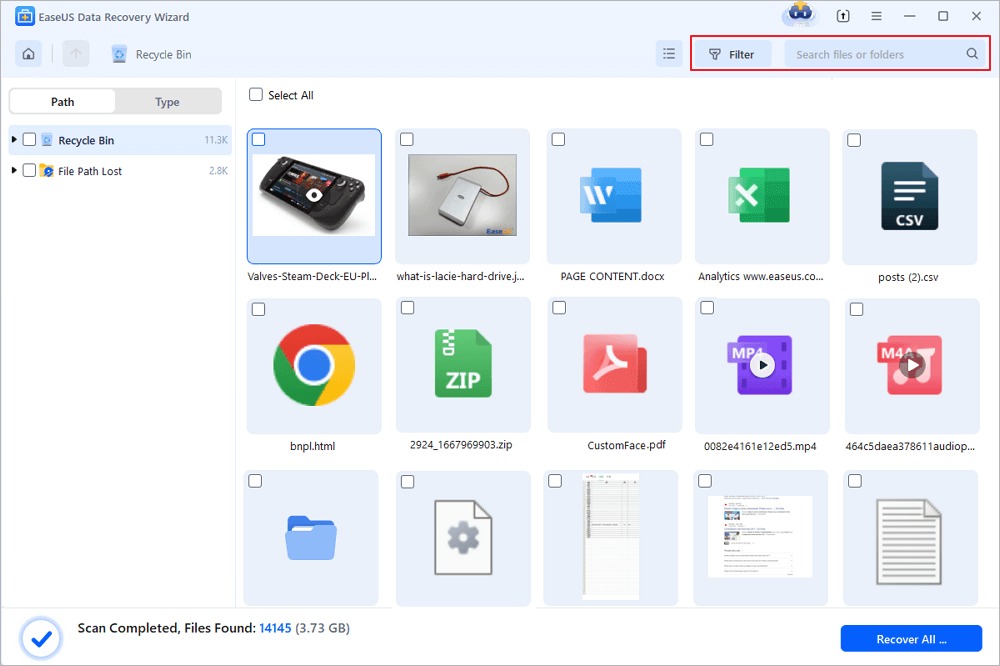Switch to the Type tab

pyautogui.click(x=167, y=101)
